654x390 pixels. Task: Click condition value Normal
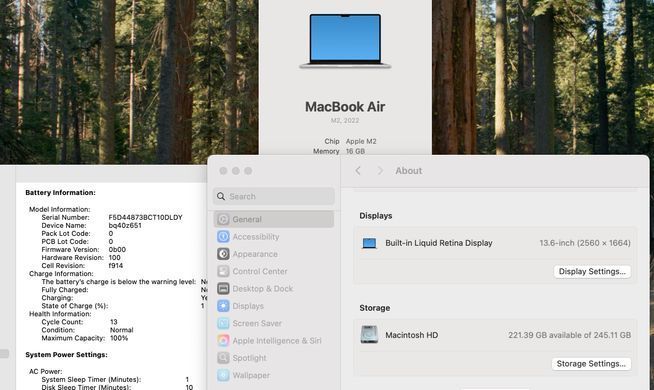pos(121,330)
